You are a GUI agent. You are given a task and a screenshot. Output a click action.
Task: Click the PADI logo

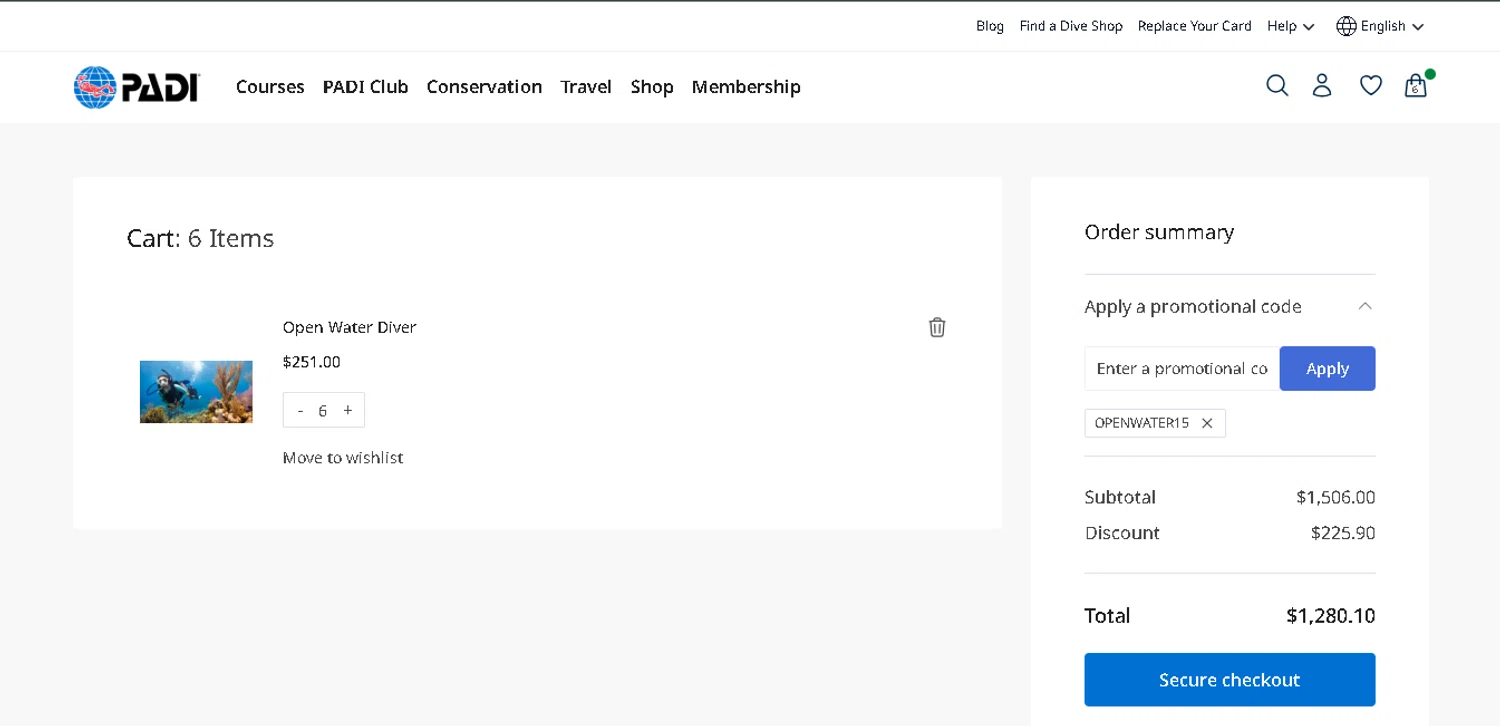pyautogui.click(x=137, y=87)
